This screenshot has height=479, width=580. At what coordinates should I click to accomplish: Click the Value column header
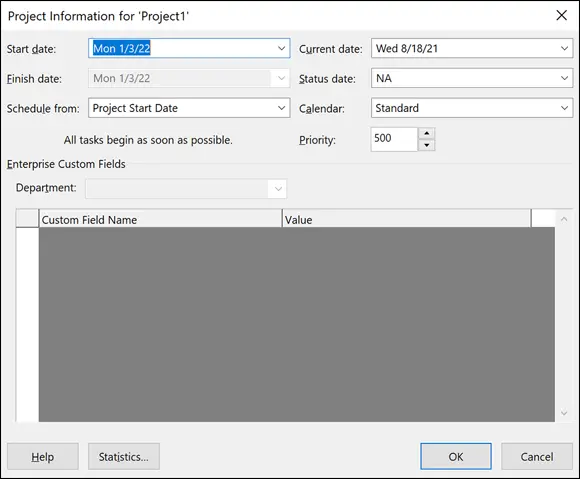pos(407,220)
